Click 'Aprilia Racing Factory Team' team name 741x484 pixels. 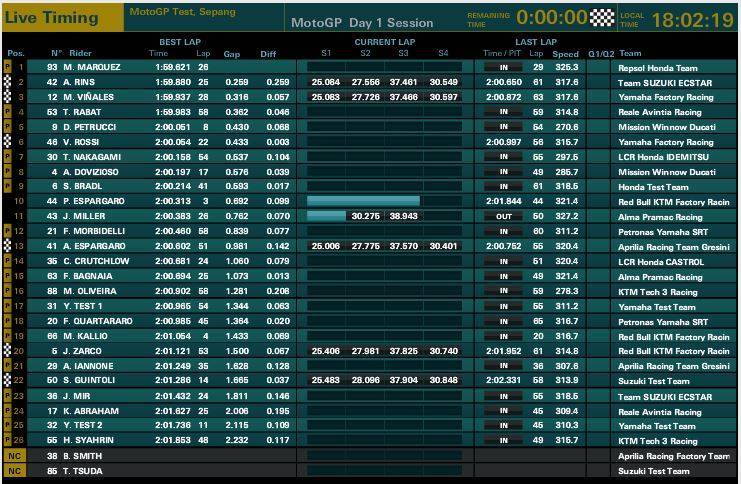pyautogui.click(x=674, y=456)
